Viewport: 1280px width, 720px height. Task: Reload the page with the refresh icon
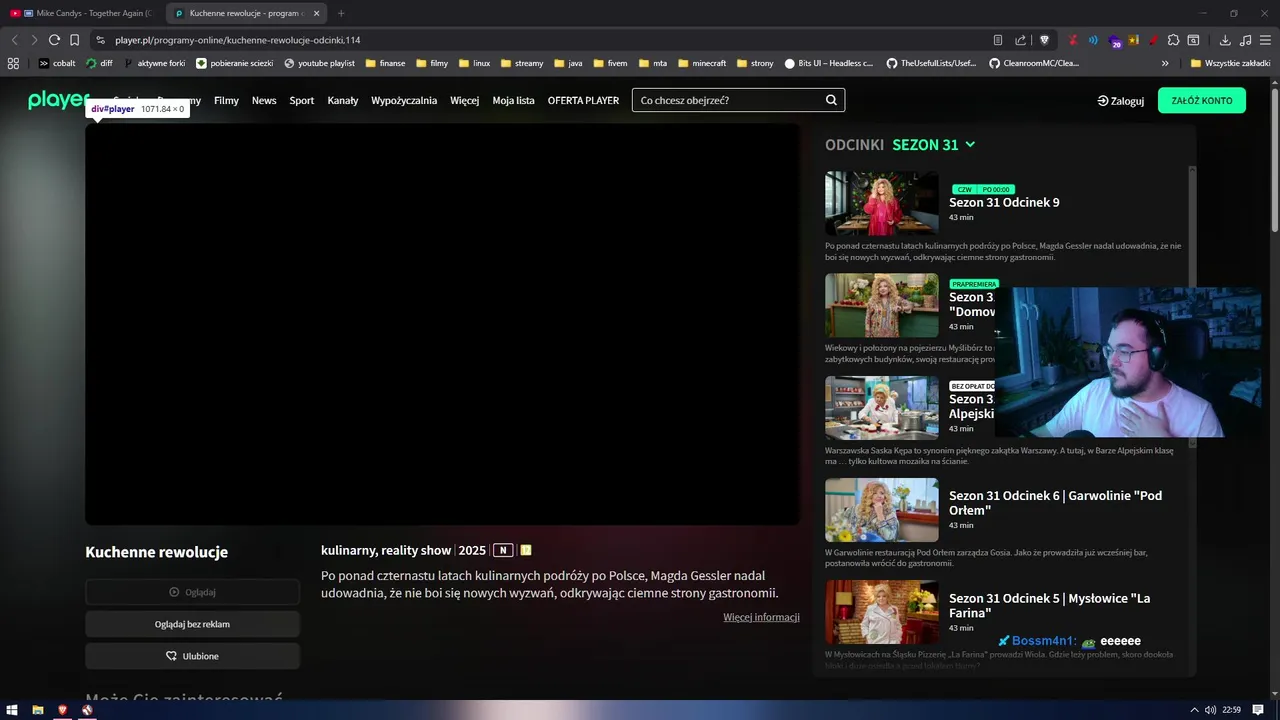(54, 40)
